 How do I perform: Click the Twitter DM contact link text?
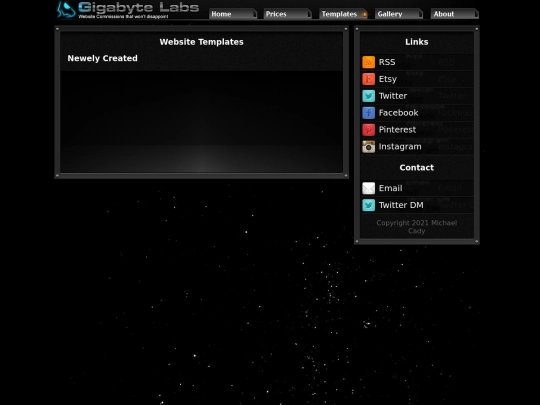401,205
